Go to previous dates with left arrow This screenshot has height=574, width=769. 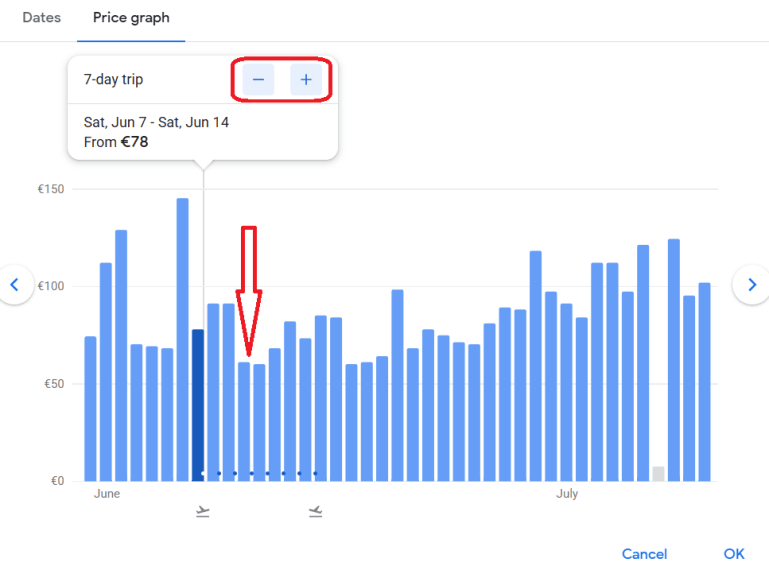click(x=14, y=285)
